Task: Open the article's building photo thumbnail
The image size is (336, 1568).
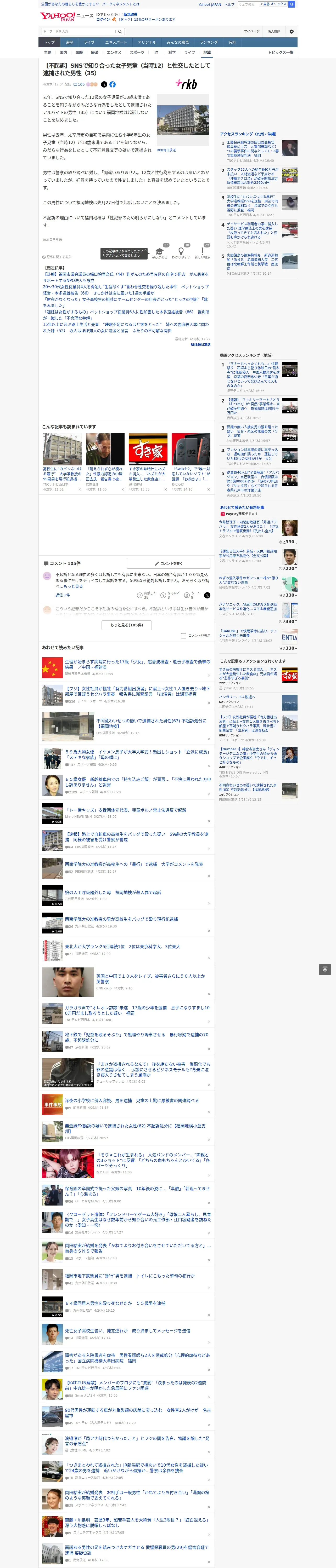Action: coord(183,120)
